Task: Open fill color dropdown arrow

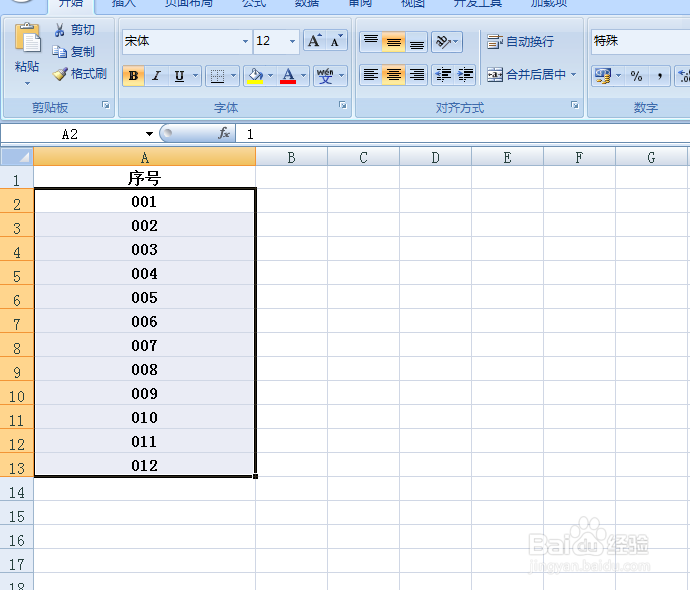Action: click(270, 76)
